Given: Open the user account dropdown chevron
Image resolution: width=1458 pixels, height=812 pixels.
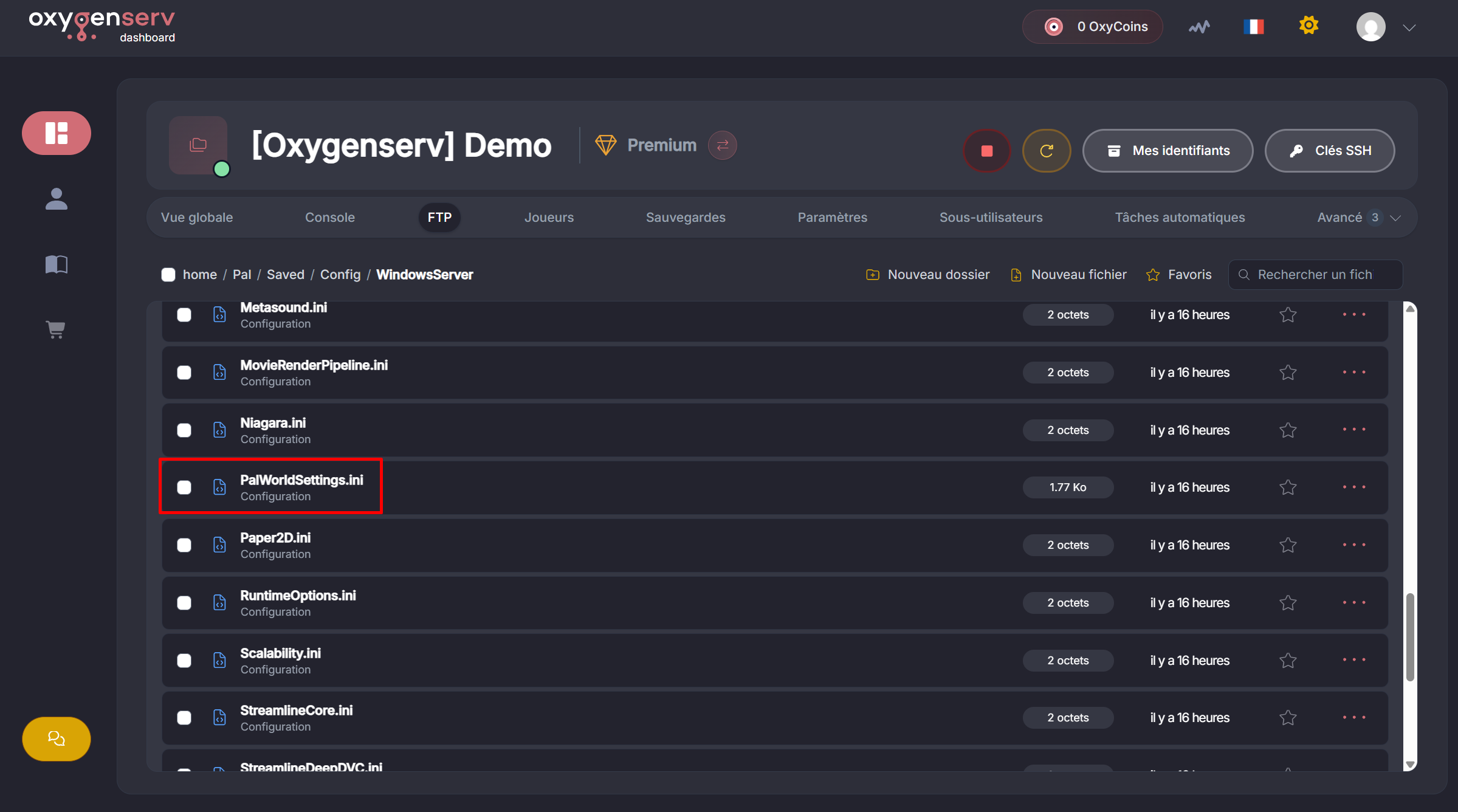Looking at the screenshot, I should (1409, 28).
